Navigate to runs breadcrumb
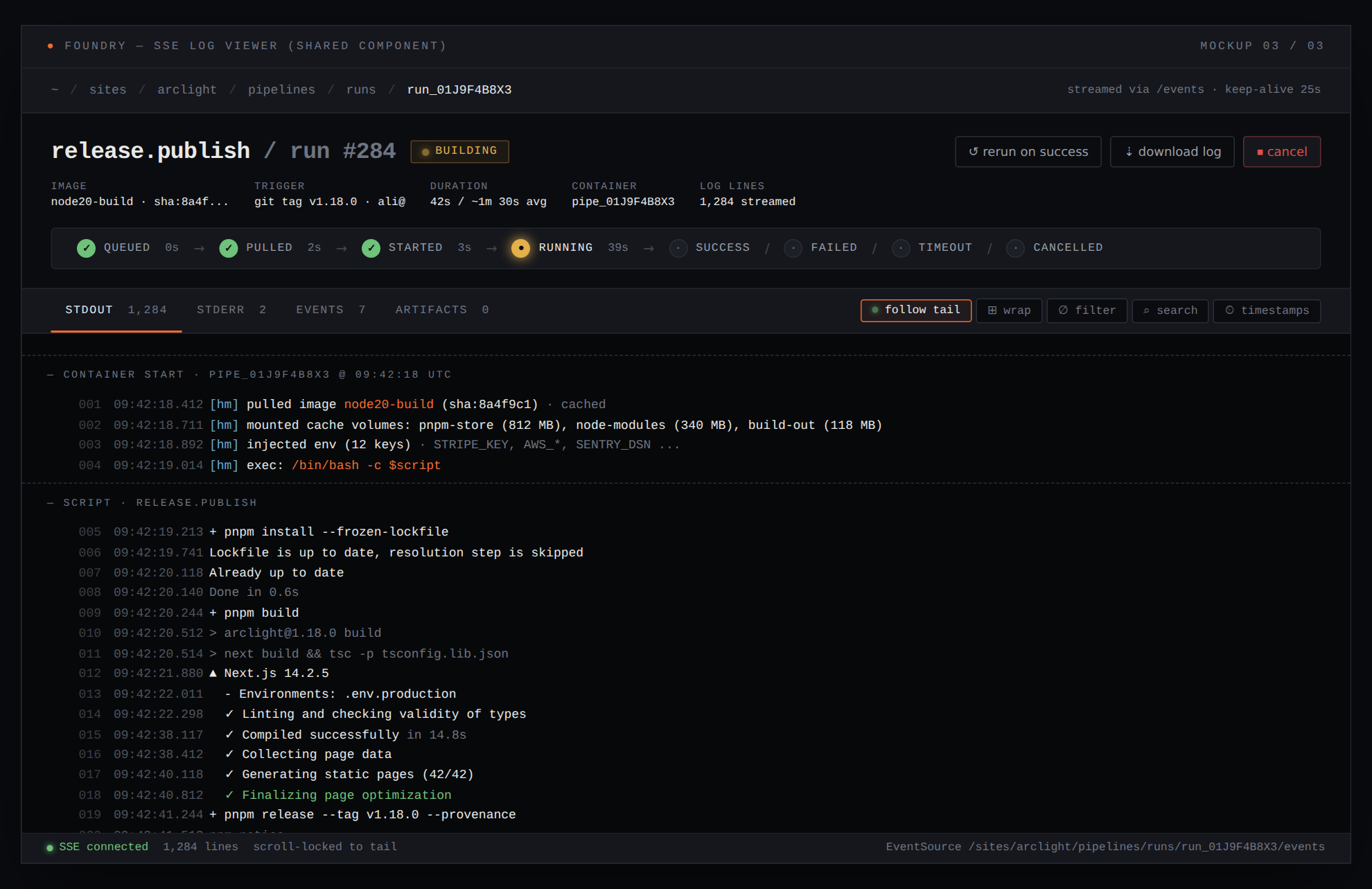 [361, 90]
